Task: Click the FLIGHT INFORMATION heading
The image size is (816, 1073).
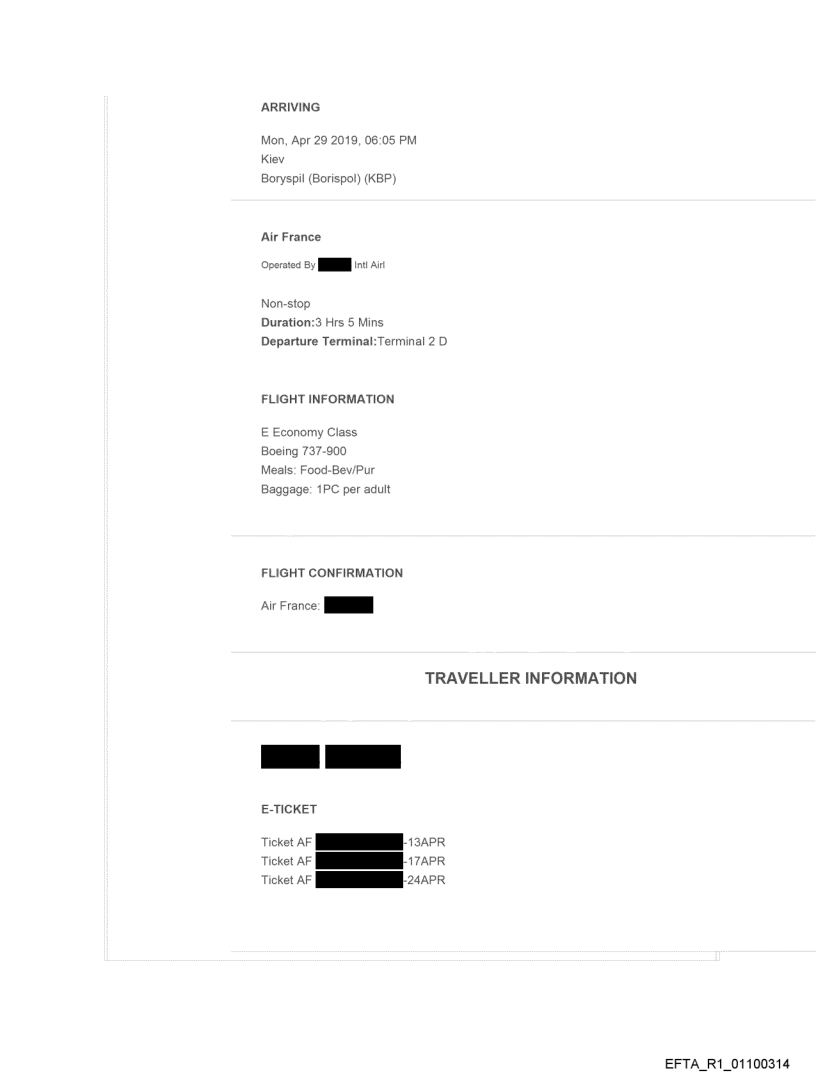Action: click(327, 399)
